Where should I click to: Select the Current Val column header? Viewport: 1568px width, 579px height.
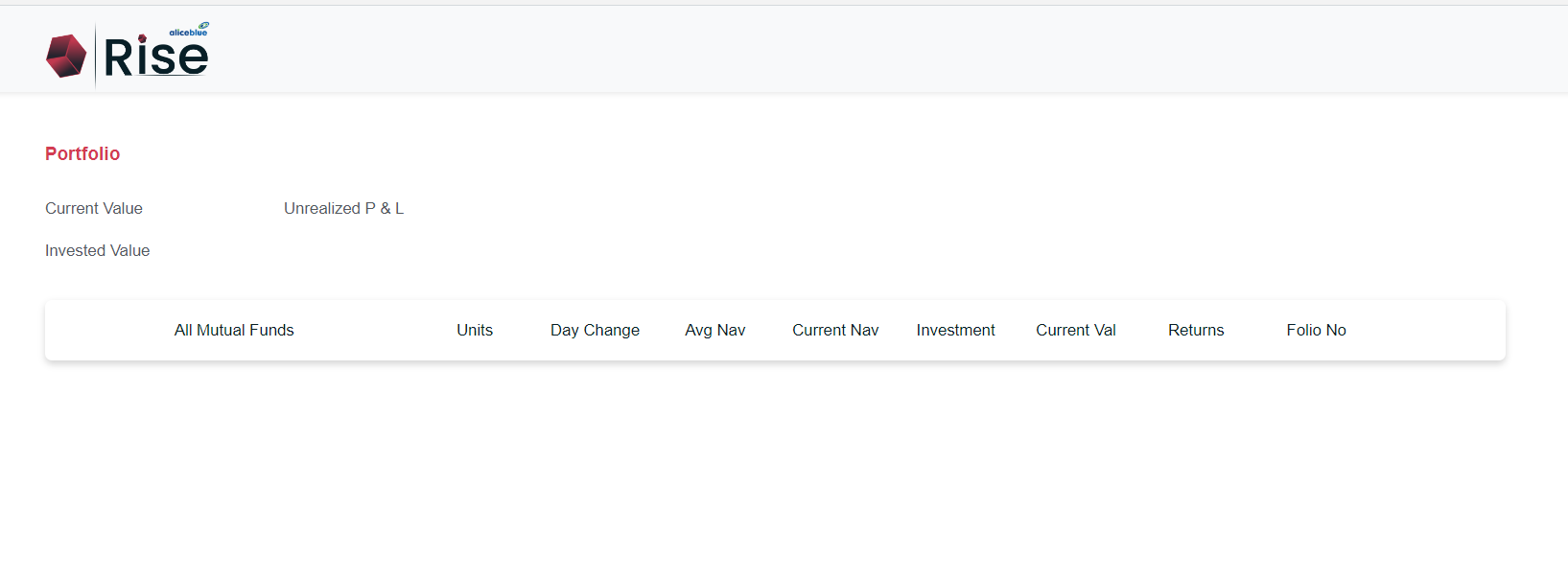(x=1076, y=330)
